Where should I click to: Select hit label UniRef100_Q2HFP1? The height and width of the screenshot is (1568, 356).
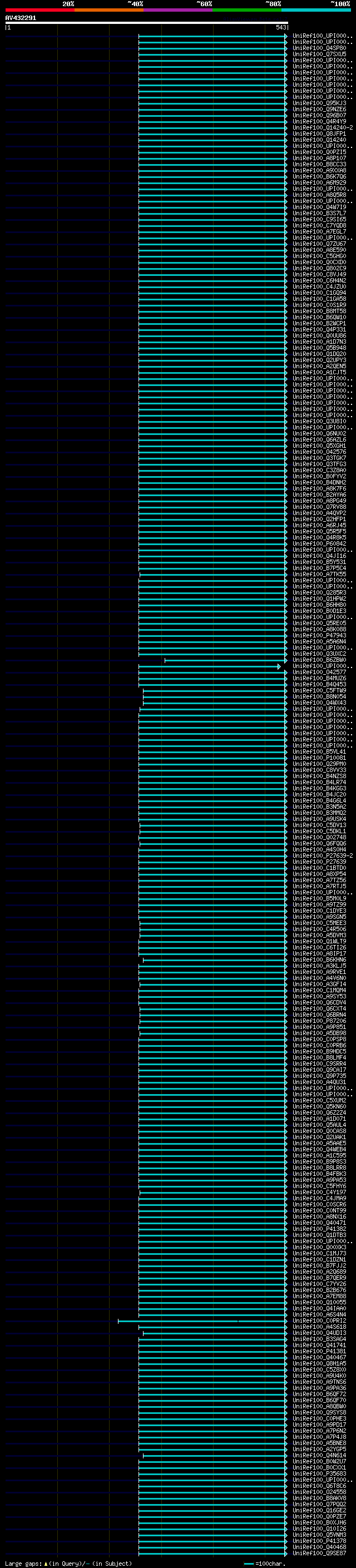coord(319,519)
